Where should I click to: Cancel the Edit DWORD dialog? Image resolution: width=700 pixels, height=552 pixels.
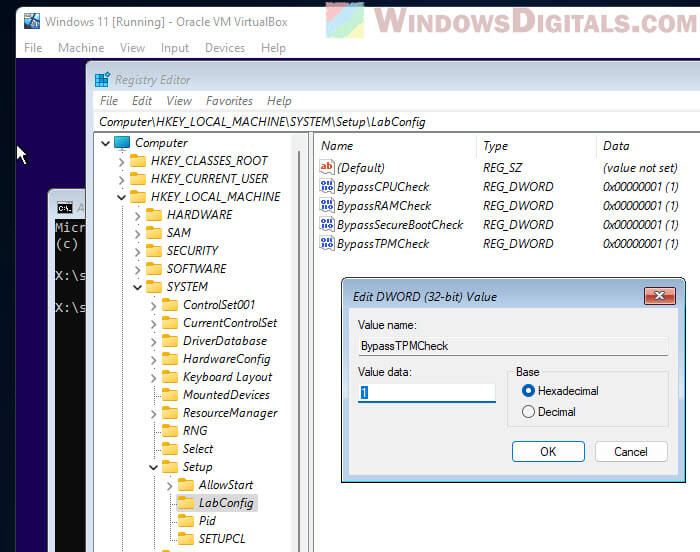click(x=631, y=452)
